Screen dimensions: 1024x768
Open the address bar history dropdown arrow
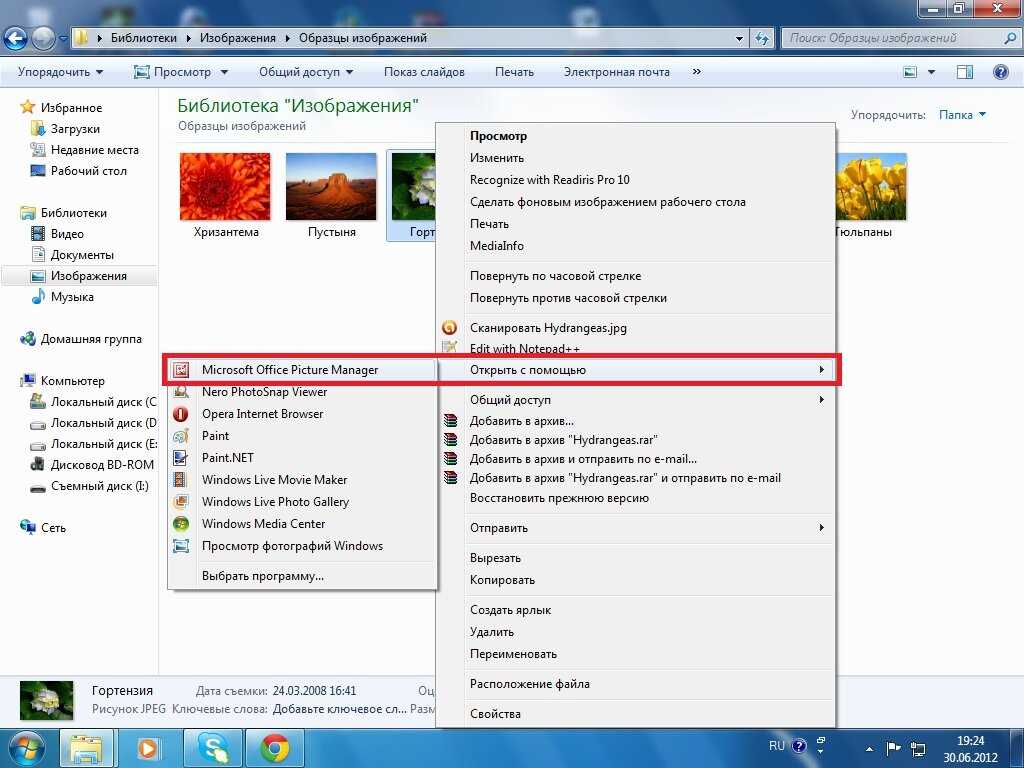(x=739, y=39)
